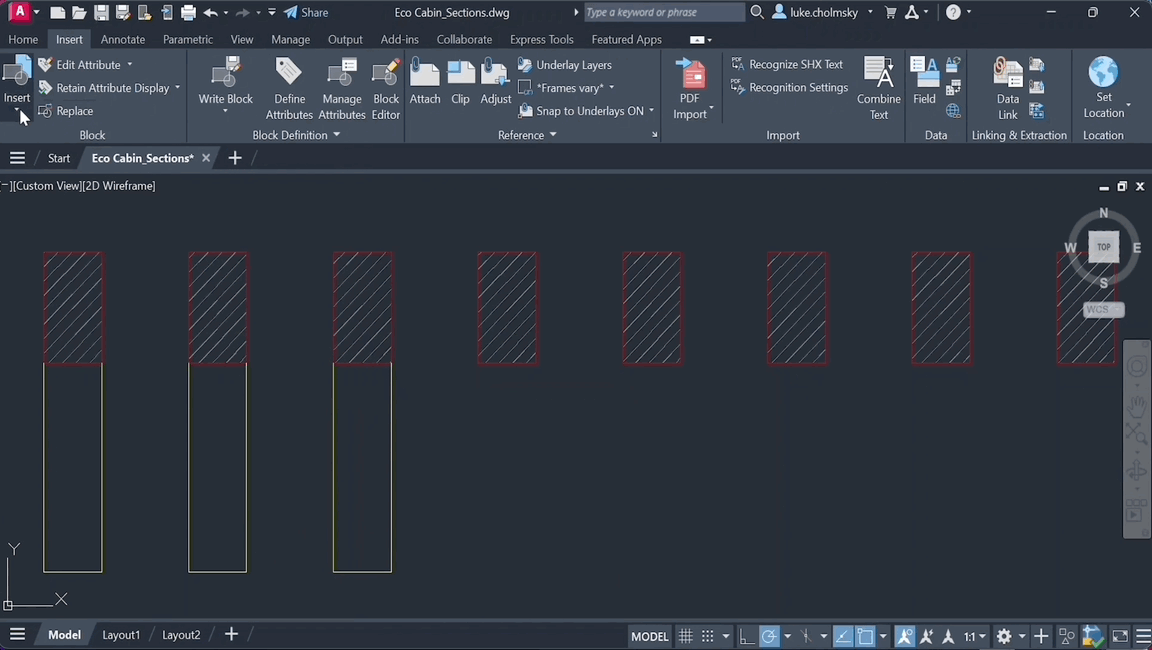Open the Express Tools tab
The height and width of the screenshot is (650, 1152).
(x=541, y=40)
